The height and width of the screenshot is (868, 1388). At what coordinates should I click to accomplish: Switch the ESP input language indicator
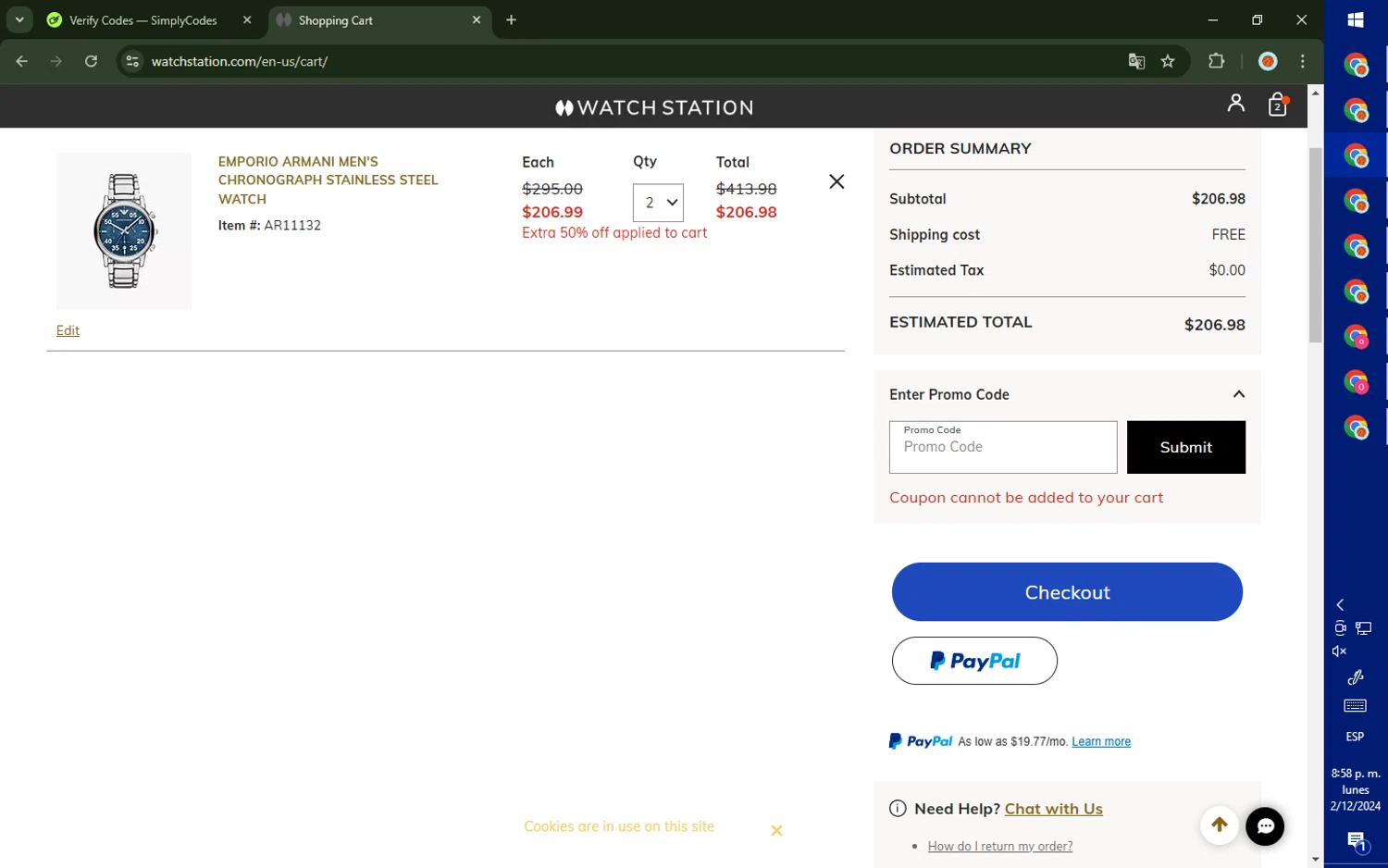pos(1355,737)
